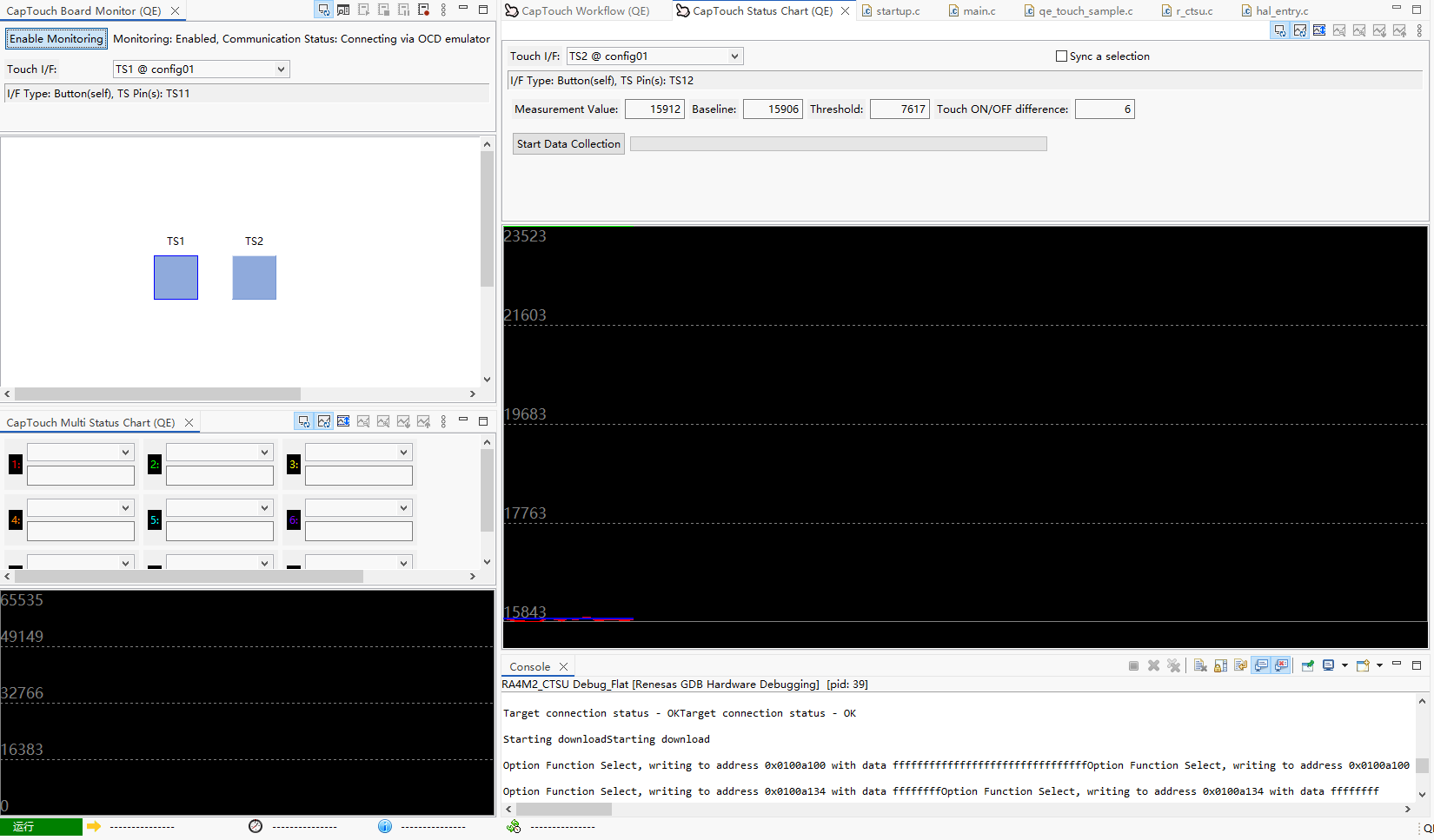Click channel 4 orange color label

pos(16,520)
